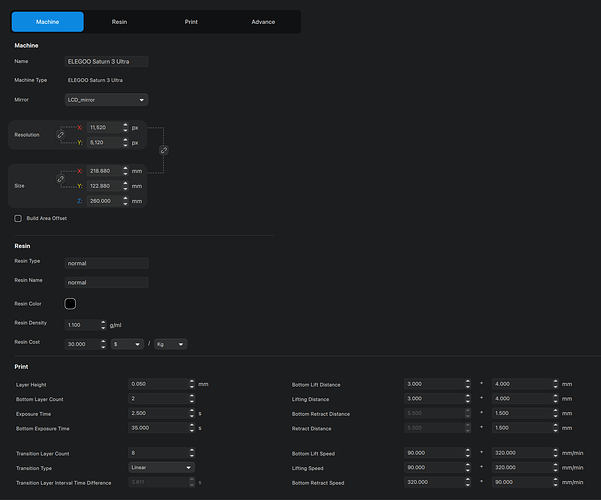Click first Bottom Lift Distance stepper arrows

(468, 384)
